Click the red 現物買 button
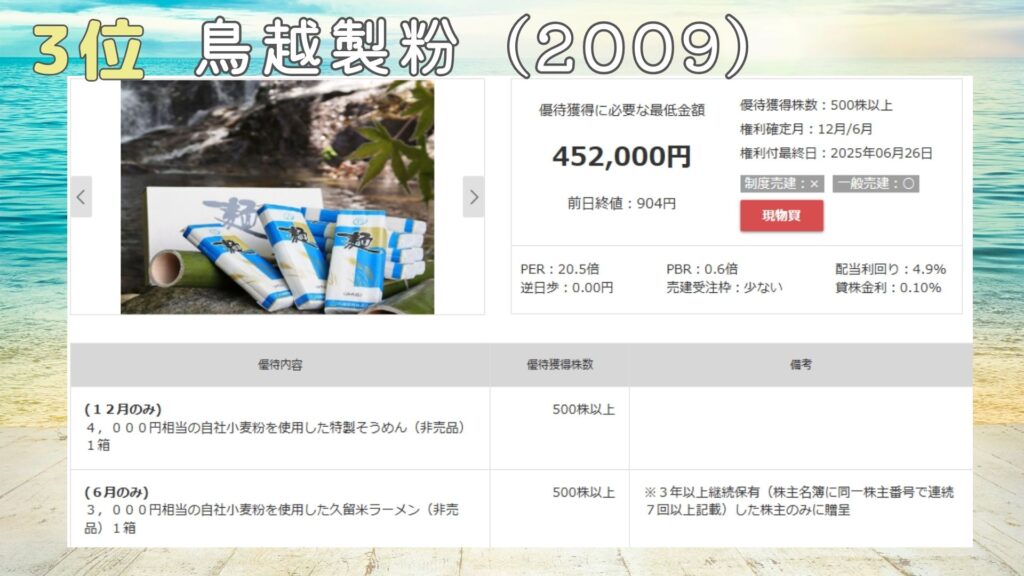The width and height of the screenshot is (1024, 576). click(x=781, y=216)
